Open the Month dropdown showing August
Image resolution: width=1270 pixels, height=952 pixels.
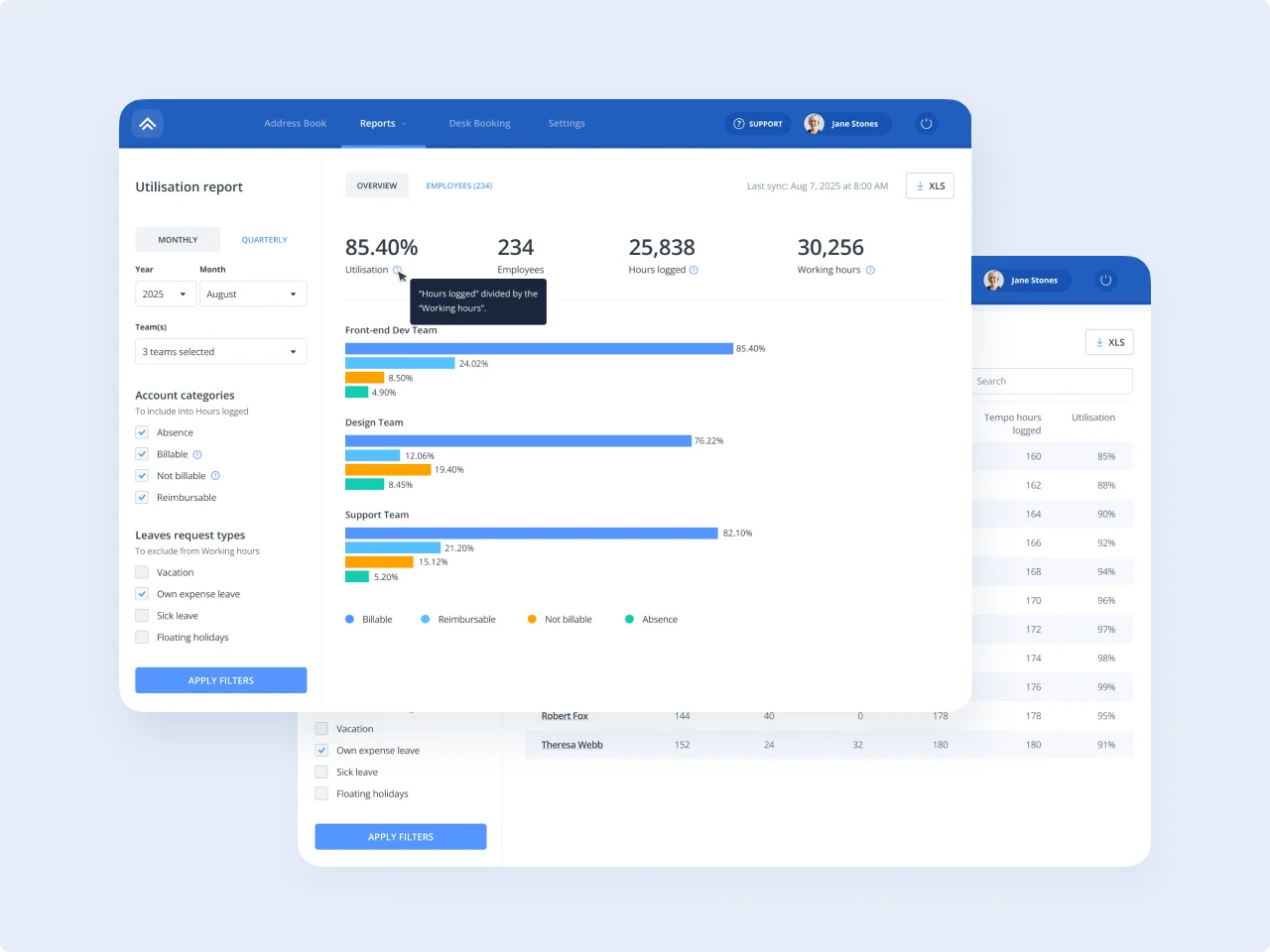(x=253, y=294)
